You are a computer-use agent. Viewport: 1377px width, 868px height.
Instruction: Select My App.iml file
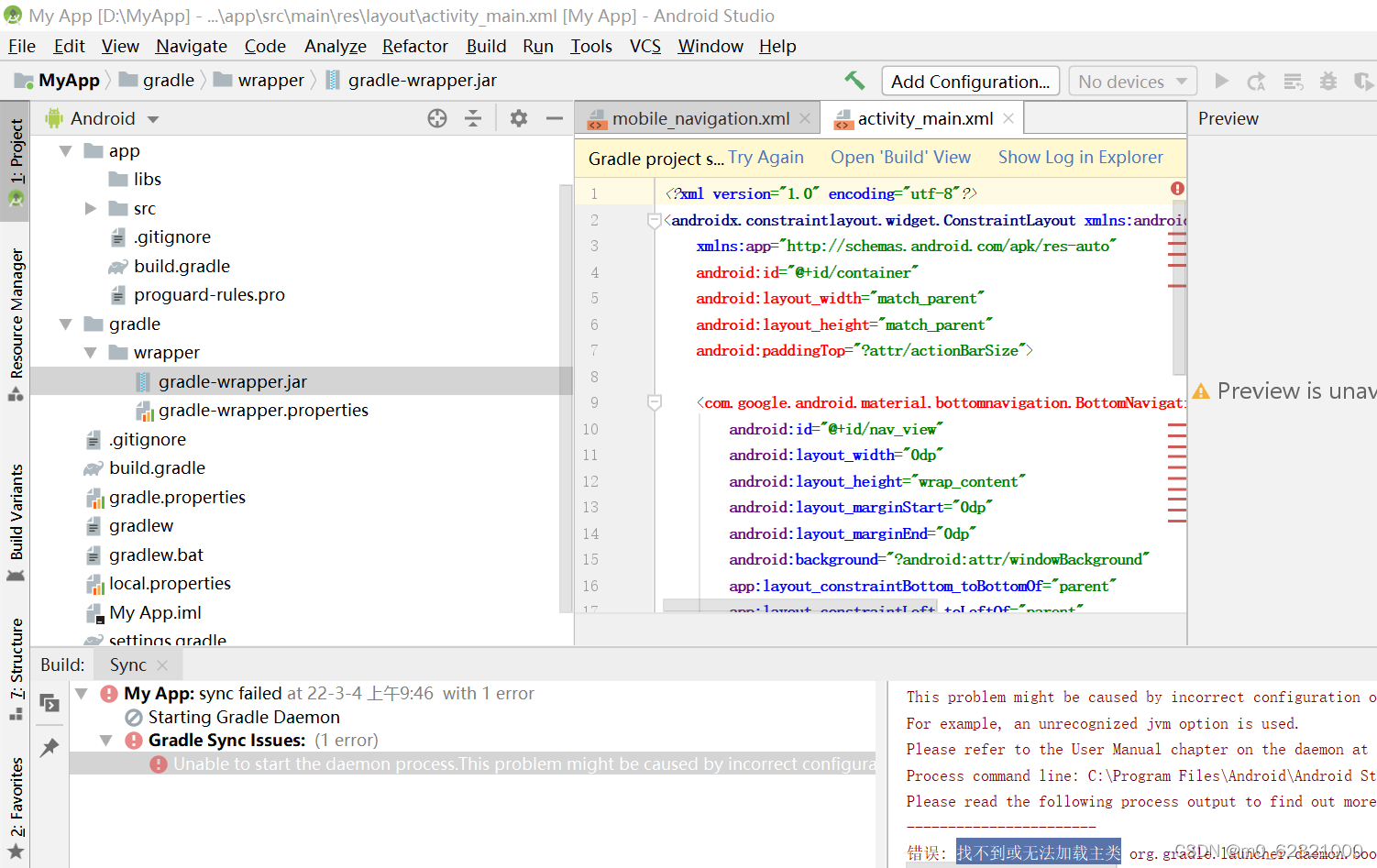[155, 612]
